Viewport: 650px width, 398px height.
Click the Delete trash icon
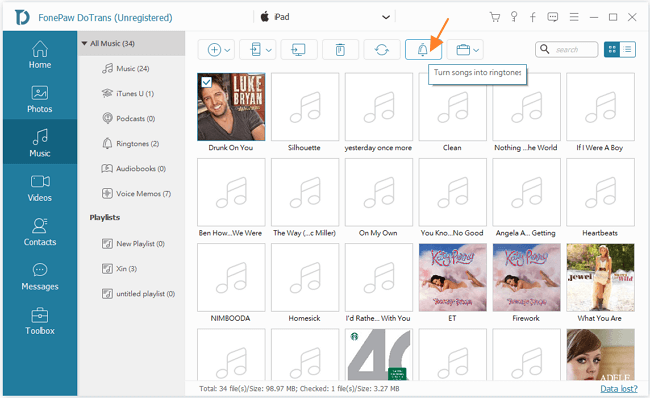(x=340, y=50)
